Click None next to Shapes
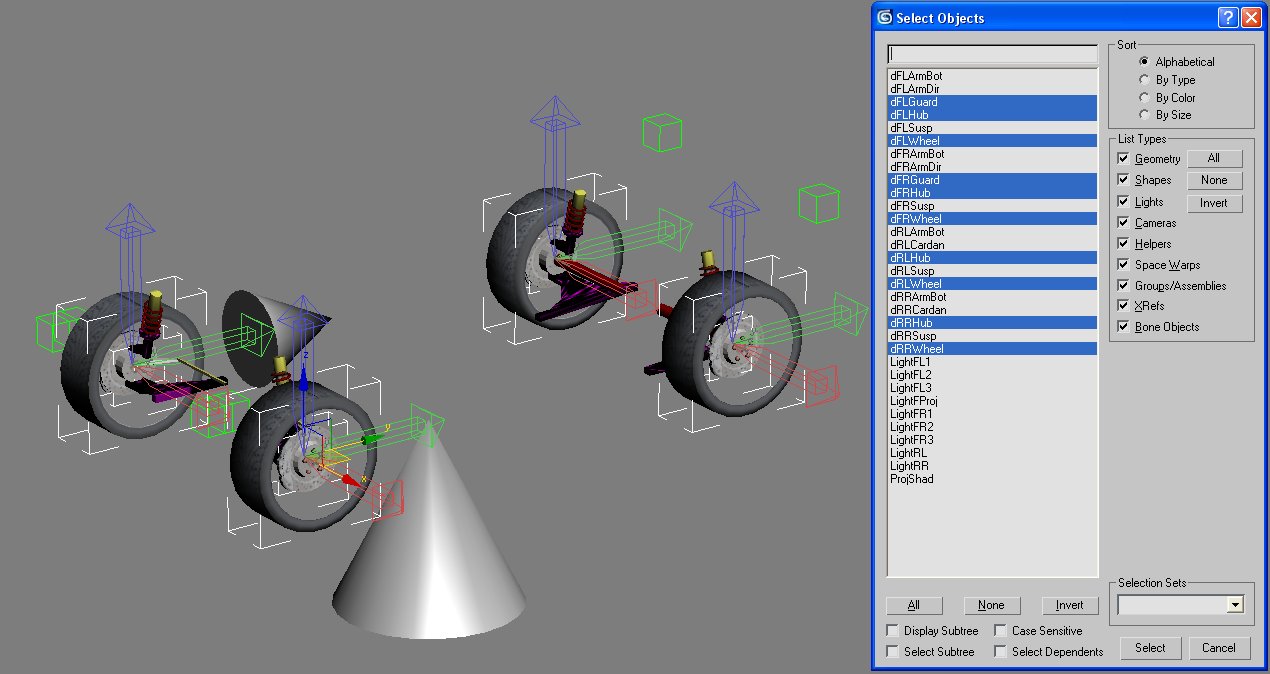Screen dimensions: 1270x674 click(1215, 180)
